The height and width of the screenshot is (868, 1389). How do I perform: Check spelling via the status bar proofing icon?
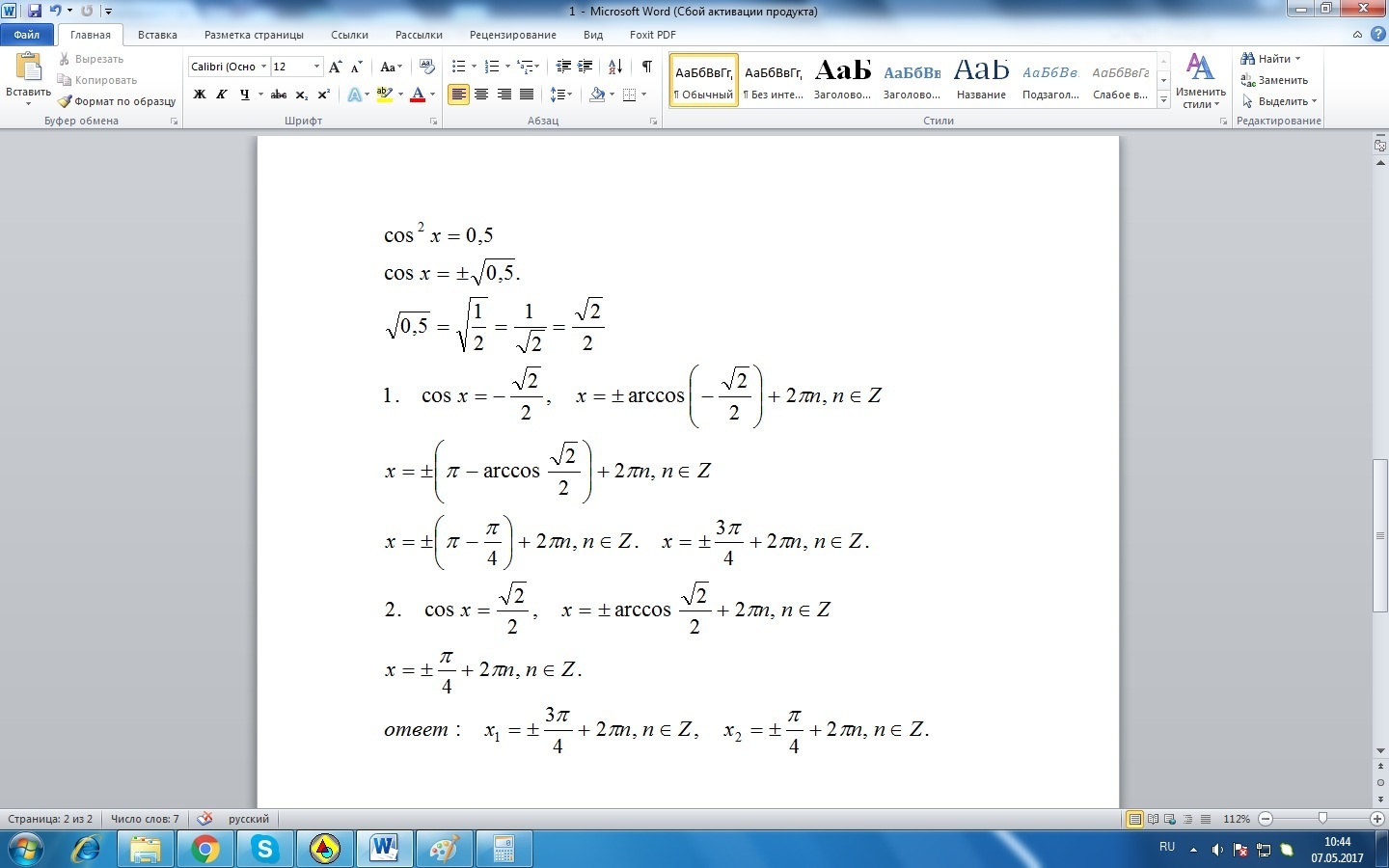click(x=204, y=819)
